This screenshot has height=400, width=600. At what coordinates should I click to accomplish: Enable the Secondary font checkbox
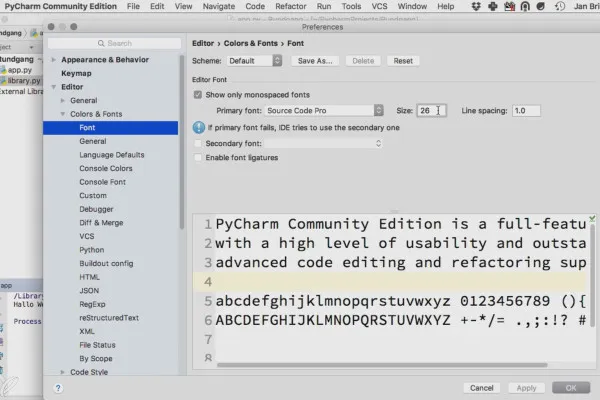(x=198, y=143)
